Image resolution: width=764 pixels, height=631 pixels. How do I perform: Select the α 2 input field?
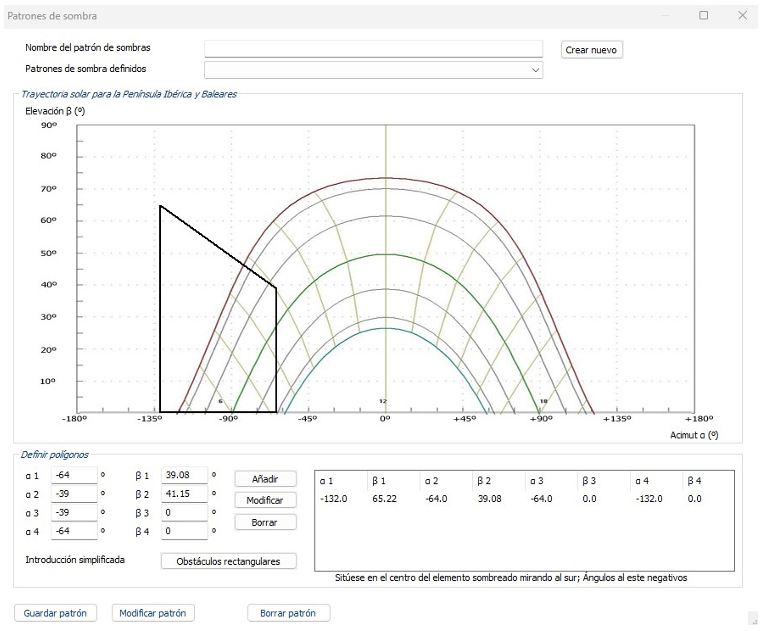(x=75, y=494)
